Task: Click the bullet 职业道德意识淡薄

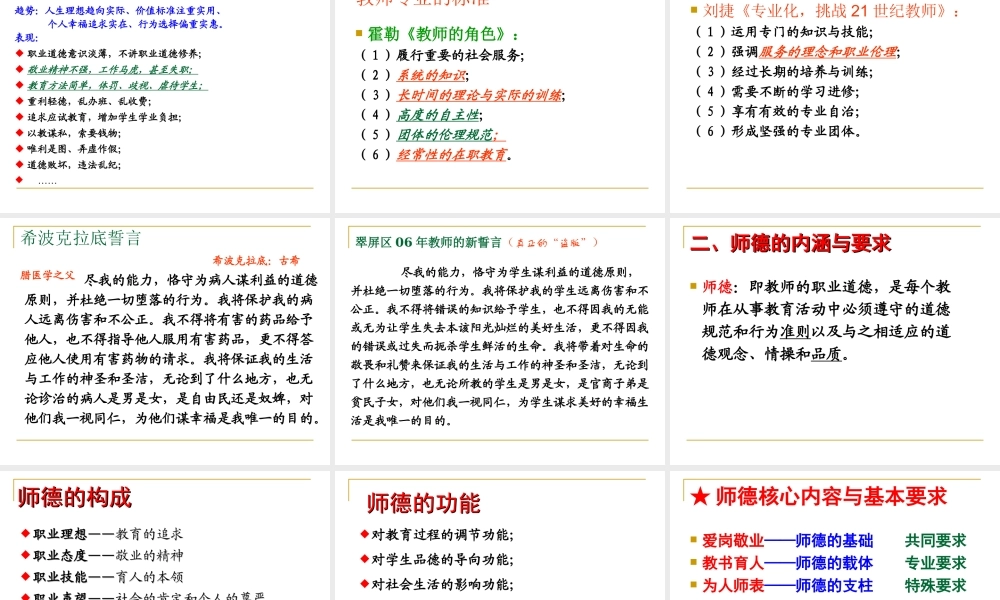Action: [x=114, y=54]
